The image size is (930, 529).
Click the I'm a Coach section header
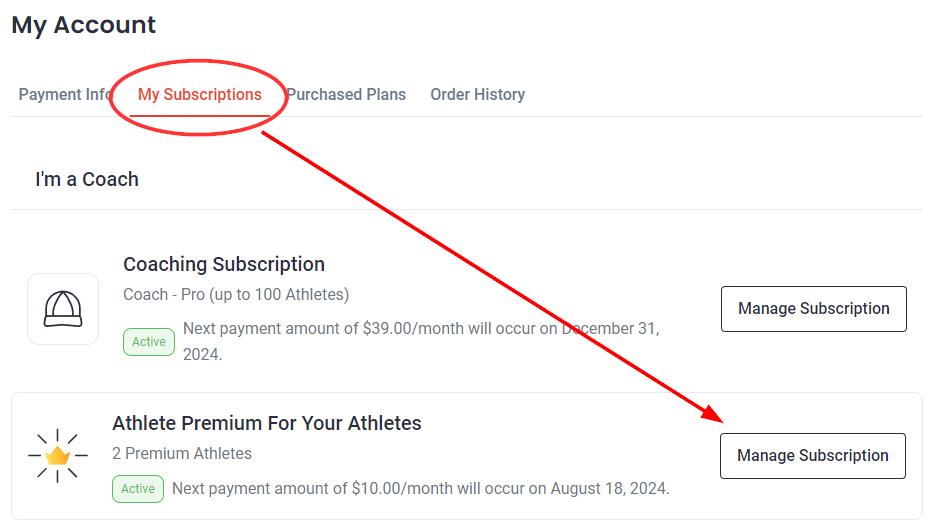coord(87,179)
